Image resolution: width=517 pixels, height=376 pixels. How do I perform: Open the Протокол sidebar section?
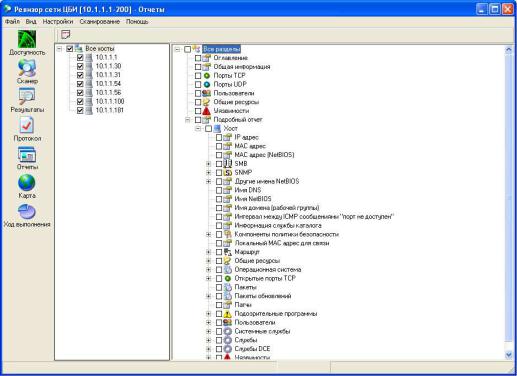(x=27, y=129)
